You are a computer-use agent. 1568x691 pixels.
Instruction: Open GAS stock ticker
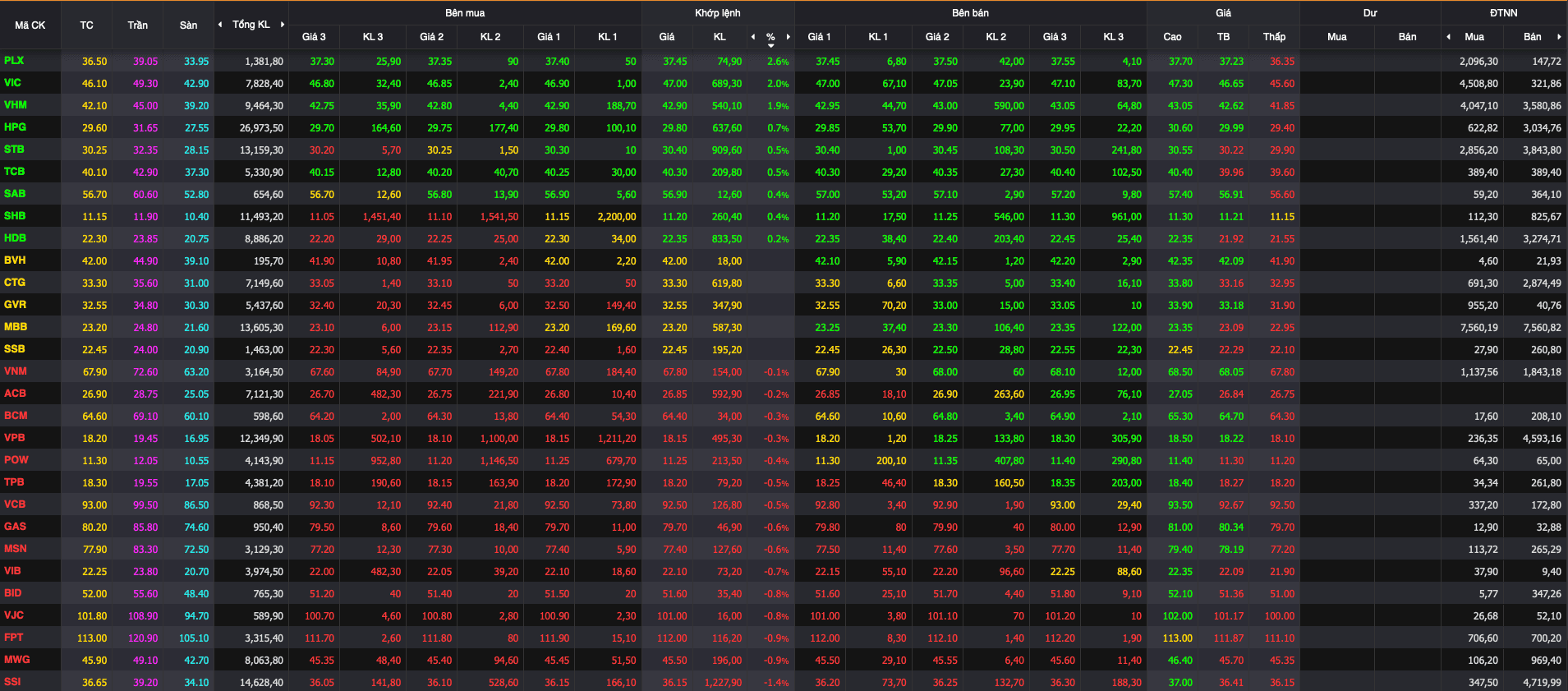tap(15, 527)
